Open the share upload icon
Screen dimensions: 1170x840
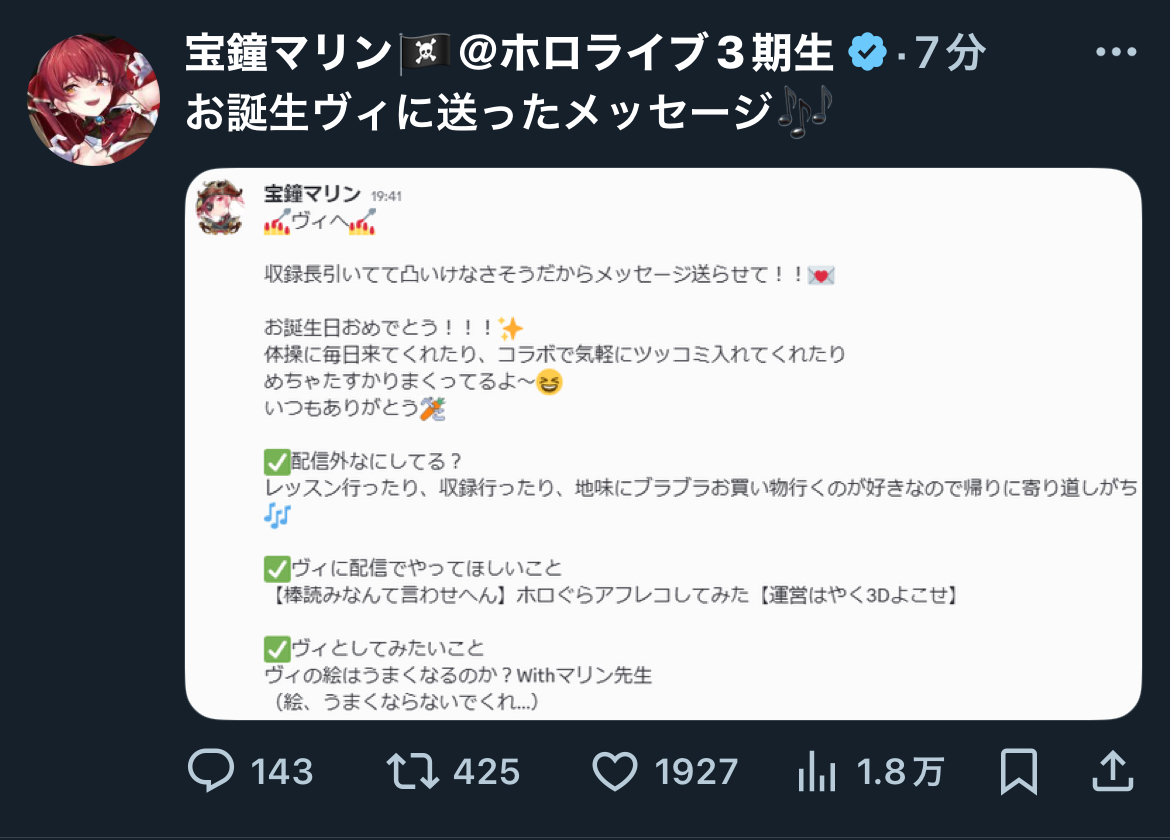[x=1113, y=771]
